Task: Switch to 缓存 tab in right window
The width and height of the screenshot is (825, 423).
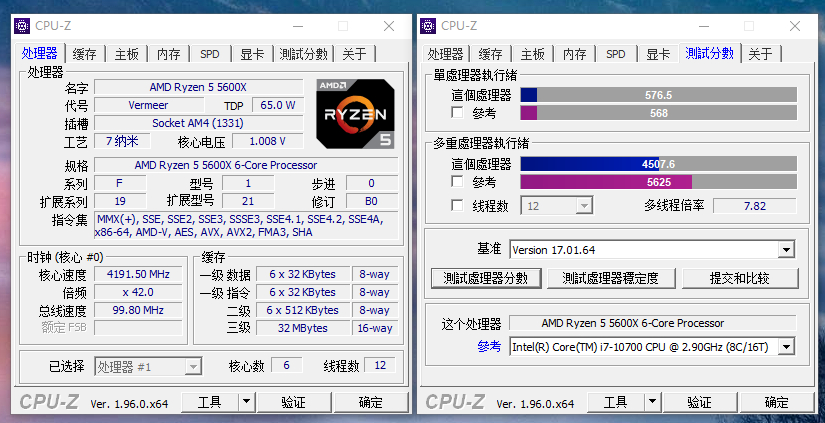Action: click(x=491, y=54)
